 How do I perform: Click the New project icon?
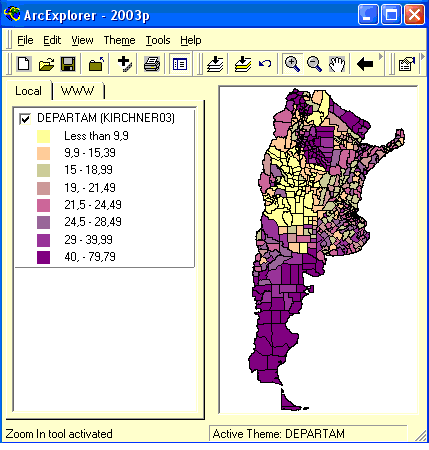[x=24, y=63]
